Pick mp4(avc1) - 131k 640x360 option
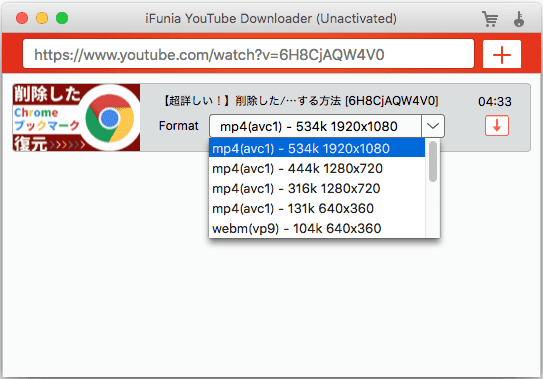 (x=317, y=209)
